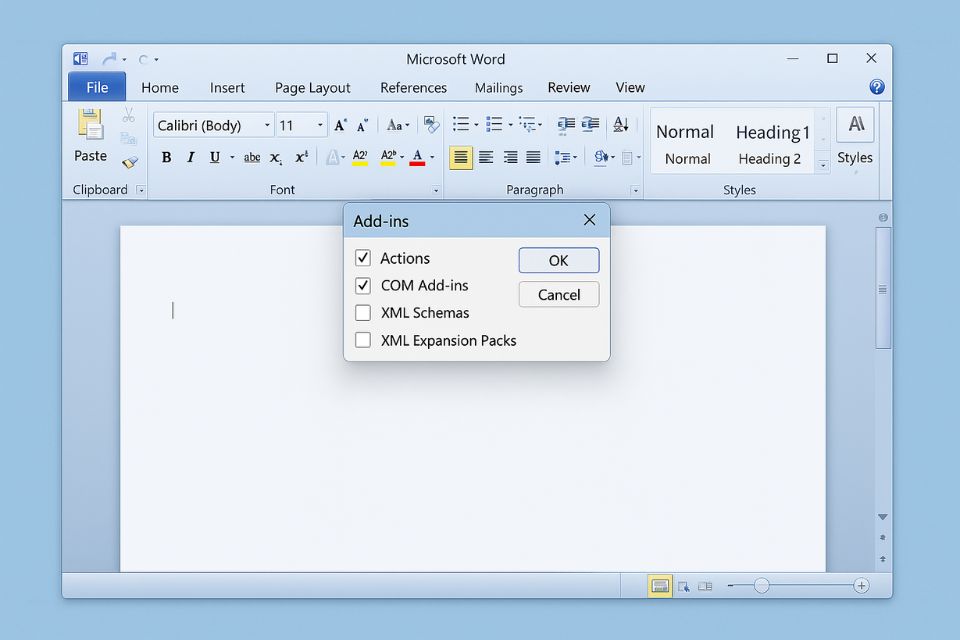Switch to the Mailings ribbon tab

tap(499, 88)
